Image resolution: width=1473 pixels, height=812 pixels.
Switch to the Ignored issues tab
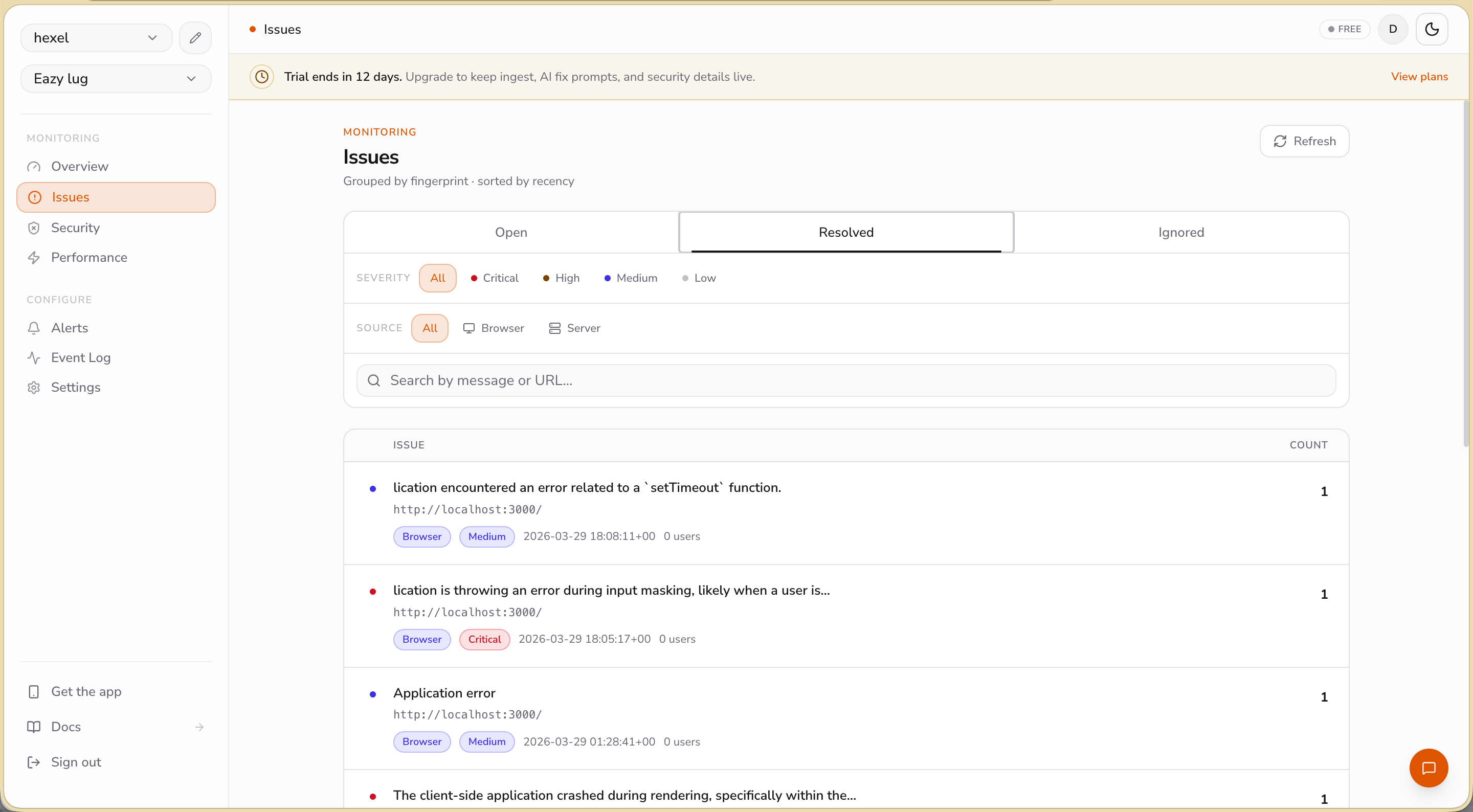click(x=1181, y=232)
